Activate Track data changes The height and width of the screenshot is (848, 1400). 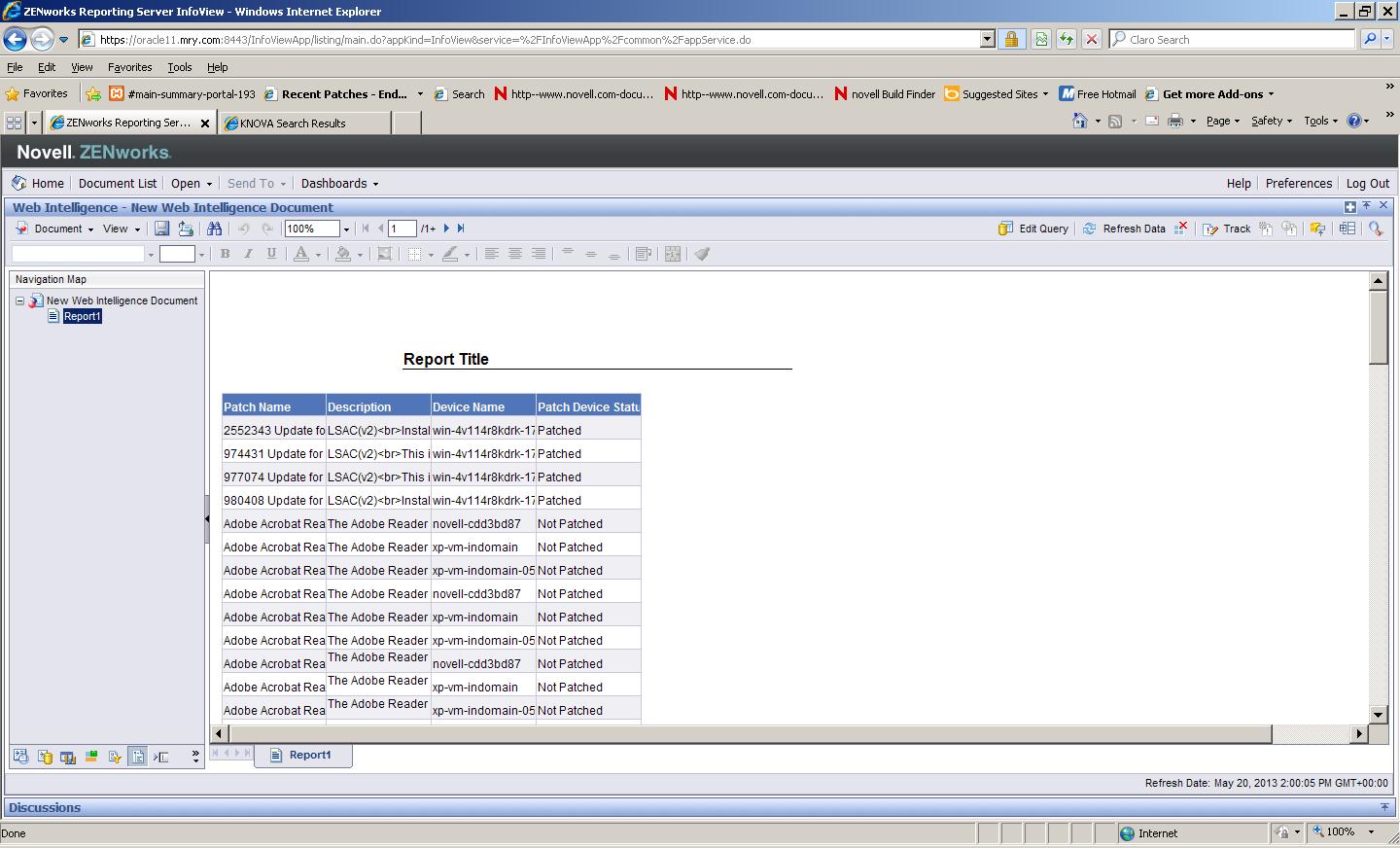tap(1227, 229)
